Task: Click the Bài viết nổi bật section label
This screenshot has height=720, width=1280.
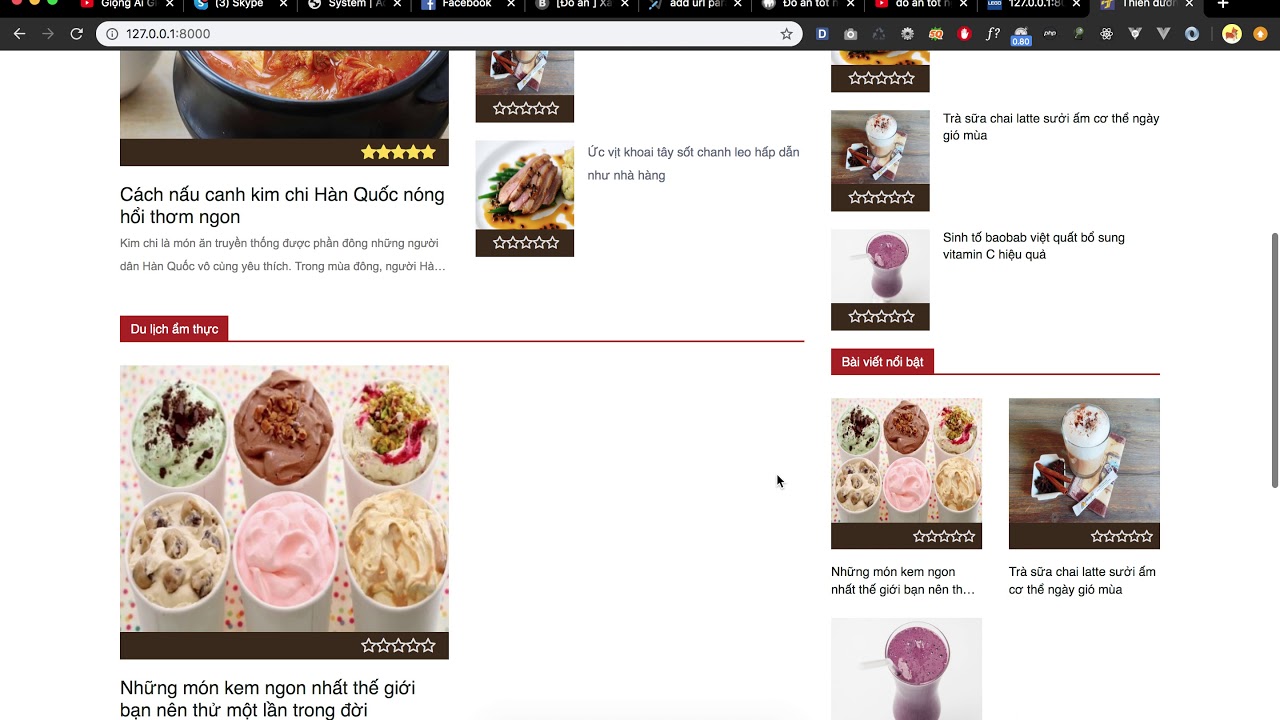Action: tap(882, 362)
